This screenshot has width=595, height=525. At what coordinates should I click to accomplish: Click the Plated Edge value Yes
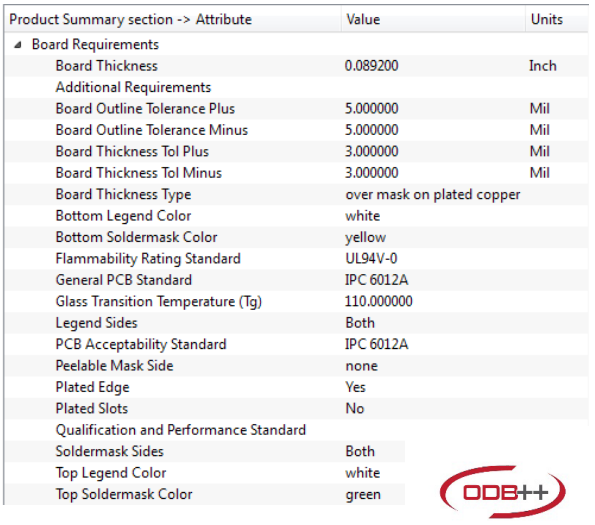(356, 387)
